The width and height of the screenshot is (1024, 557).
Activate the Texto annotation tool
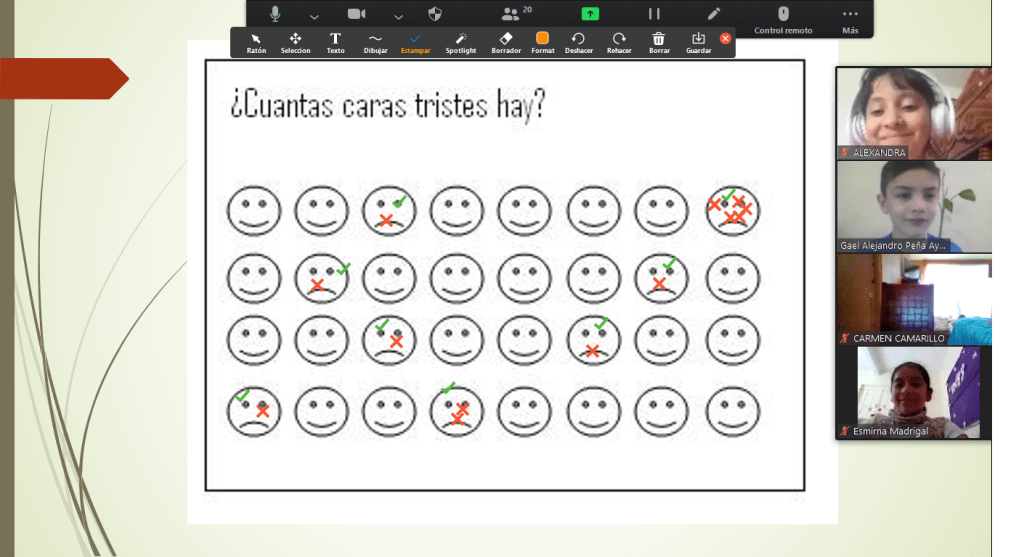pyautogui.click(x=335, y=42)
